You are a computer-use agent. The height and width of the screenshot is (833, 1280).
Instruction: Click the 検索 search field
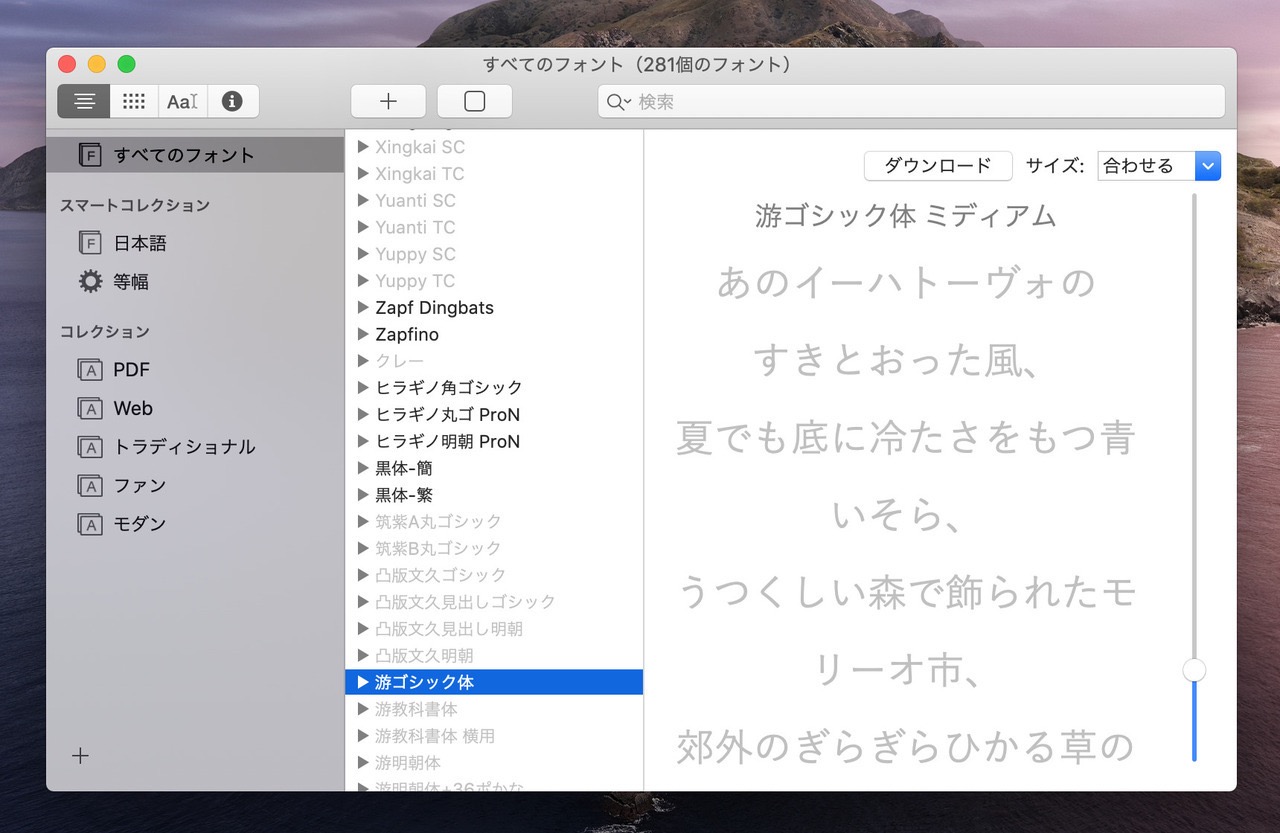[911, 102]
